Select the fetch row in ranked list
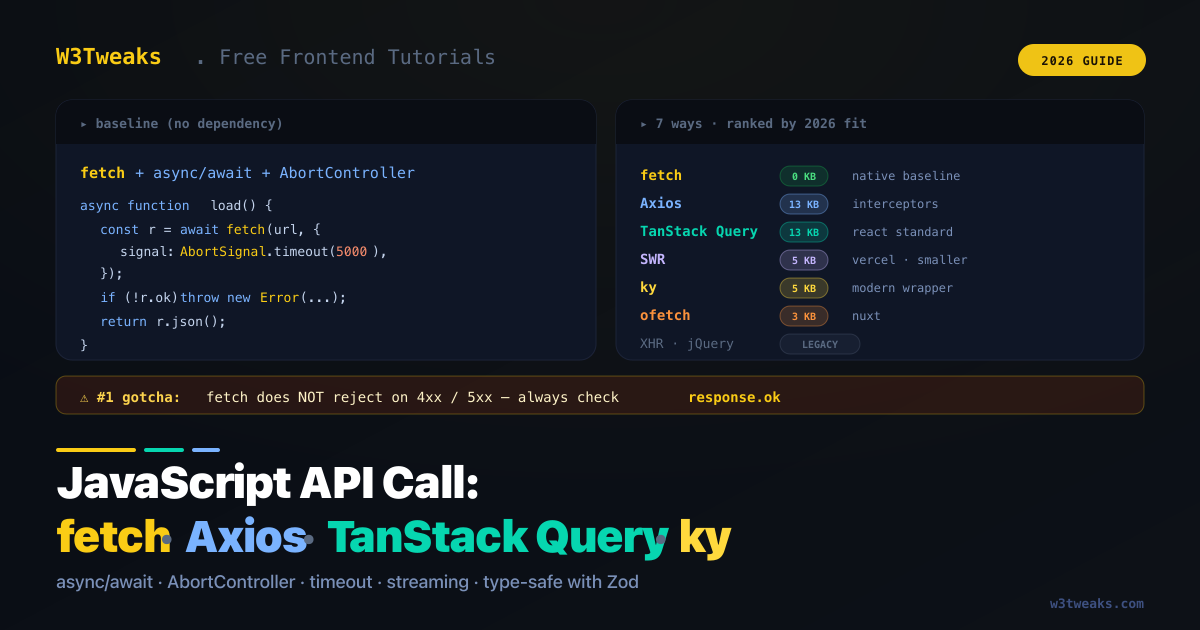The width and height of the screenshot is (1200, 630). [x=661, y=175]
